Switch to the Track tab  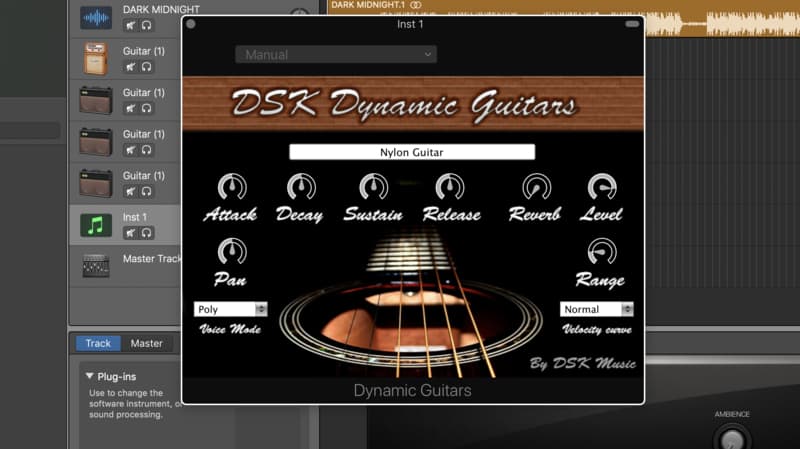[x=98, y=343]
